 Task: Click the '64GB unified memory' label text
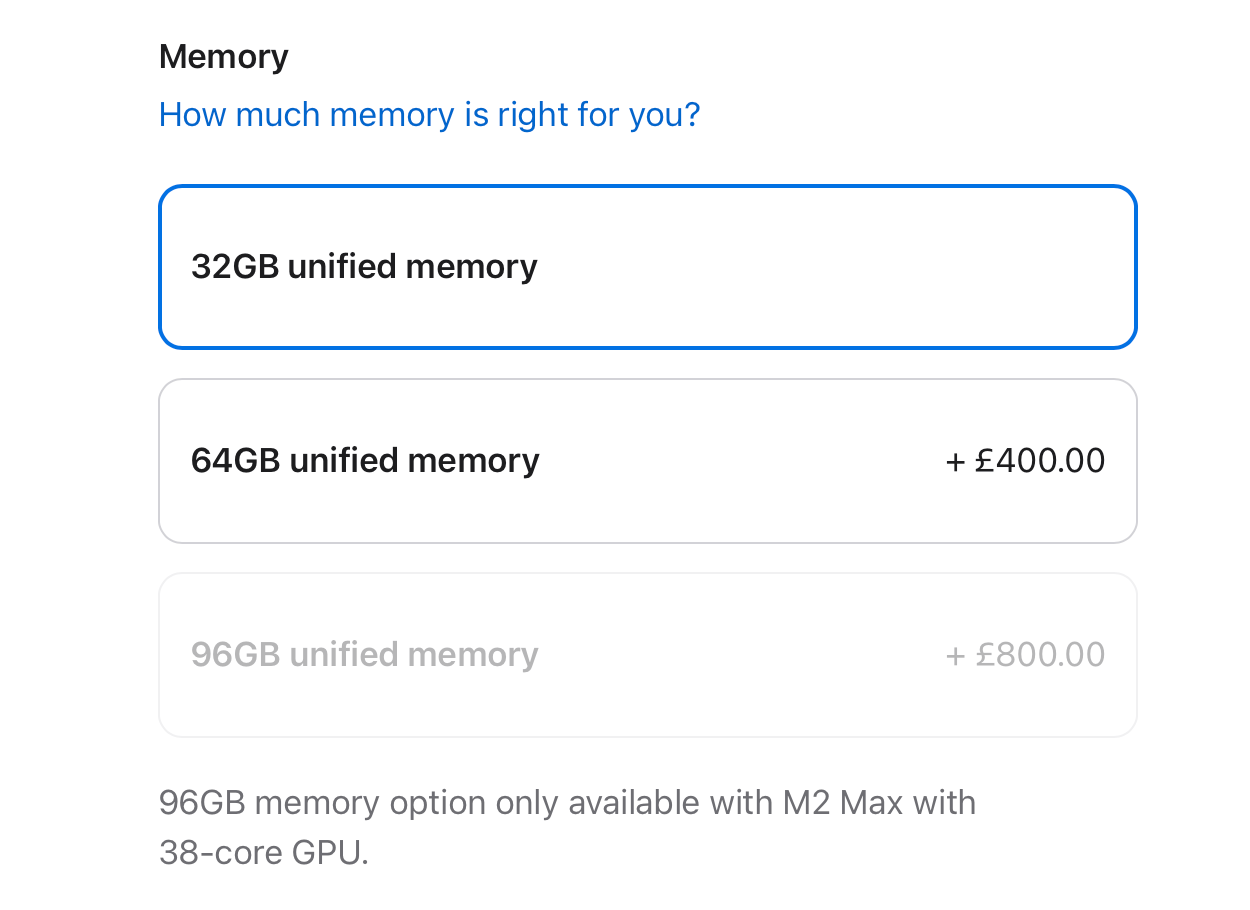(x=365, y=460)
